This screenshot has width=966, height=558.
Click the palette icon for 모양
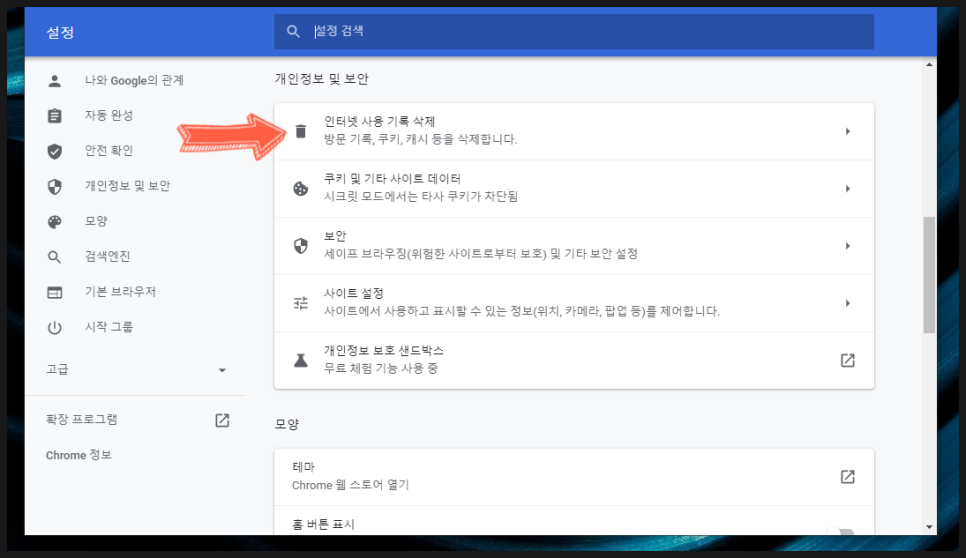[x=55, y=222]
